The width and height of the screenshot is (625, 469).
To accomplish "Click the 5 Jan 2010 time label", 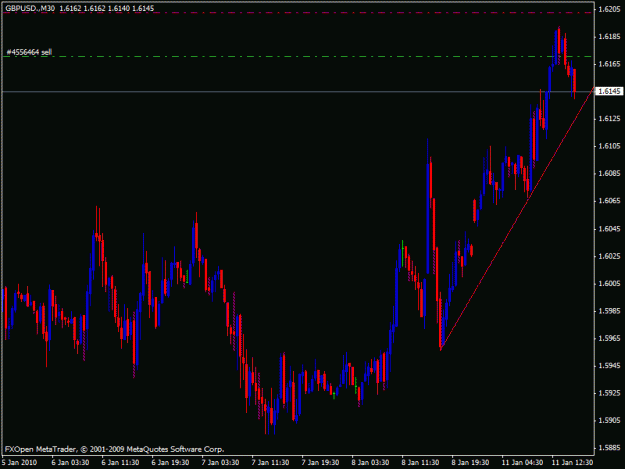I will (20, 463).
